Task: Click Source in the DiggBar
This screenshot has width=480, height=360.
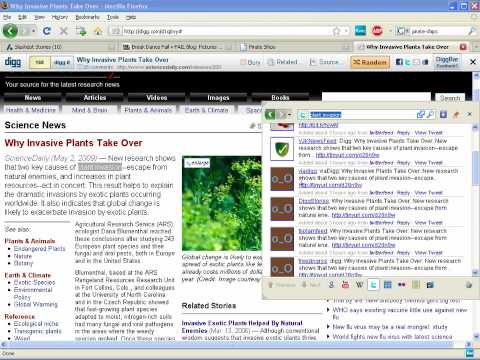Action: pos(324,62)
